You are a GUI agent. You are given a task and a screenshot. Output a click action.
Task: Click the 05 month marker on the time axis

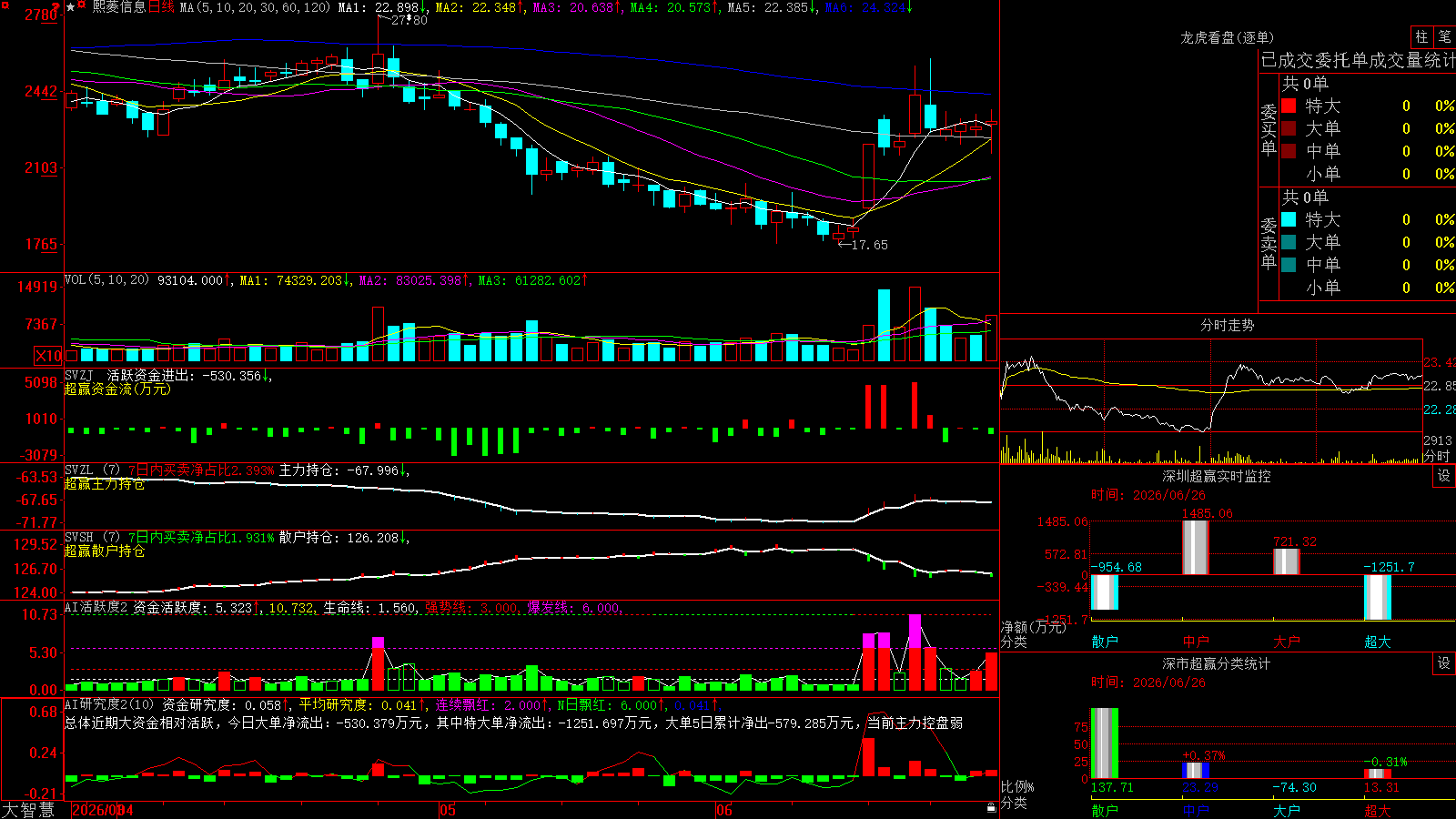[447, 810]
